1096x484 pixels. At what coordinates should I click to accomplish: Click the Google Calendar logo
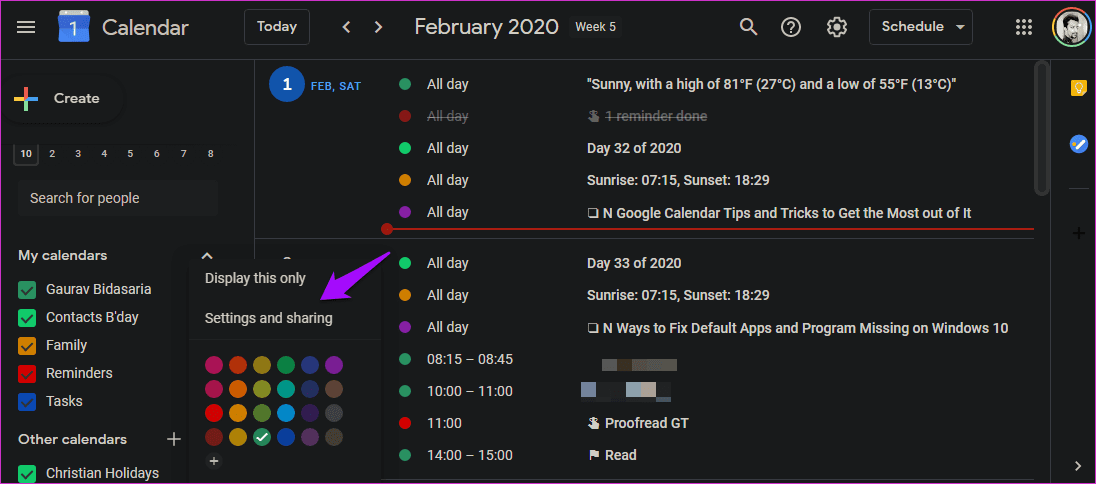click(x=73, y=27)
